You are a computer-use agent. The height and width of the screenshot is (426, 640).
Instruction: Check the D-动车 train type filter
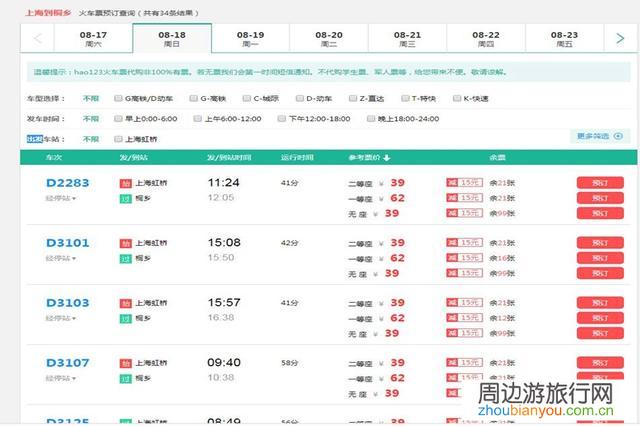click(300, 98)
